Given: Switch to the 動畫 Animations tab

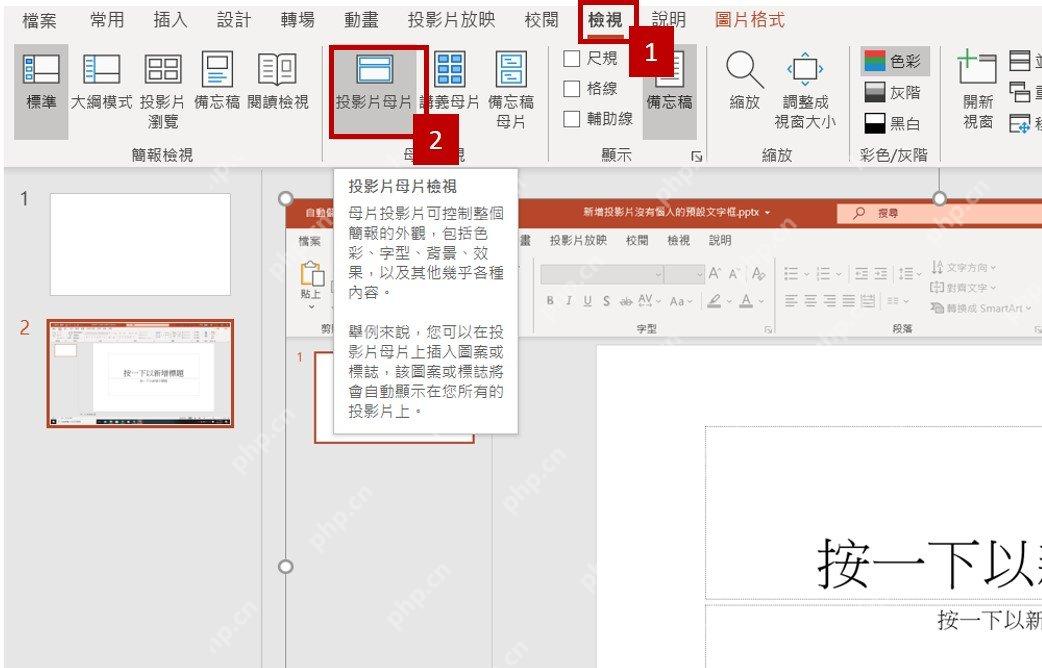Looking at the screenshot, I should pos(361,21).
